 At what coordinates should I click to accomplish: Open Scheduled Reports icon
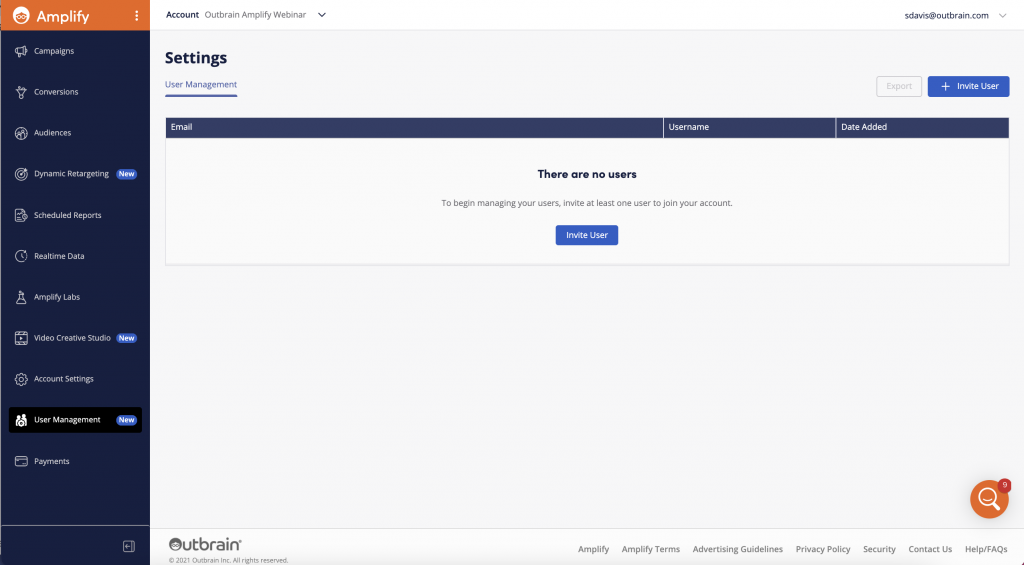[21, 215]
